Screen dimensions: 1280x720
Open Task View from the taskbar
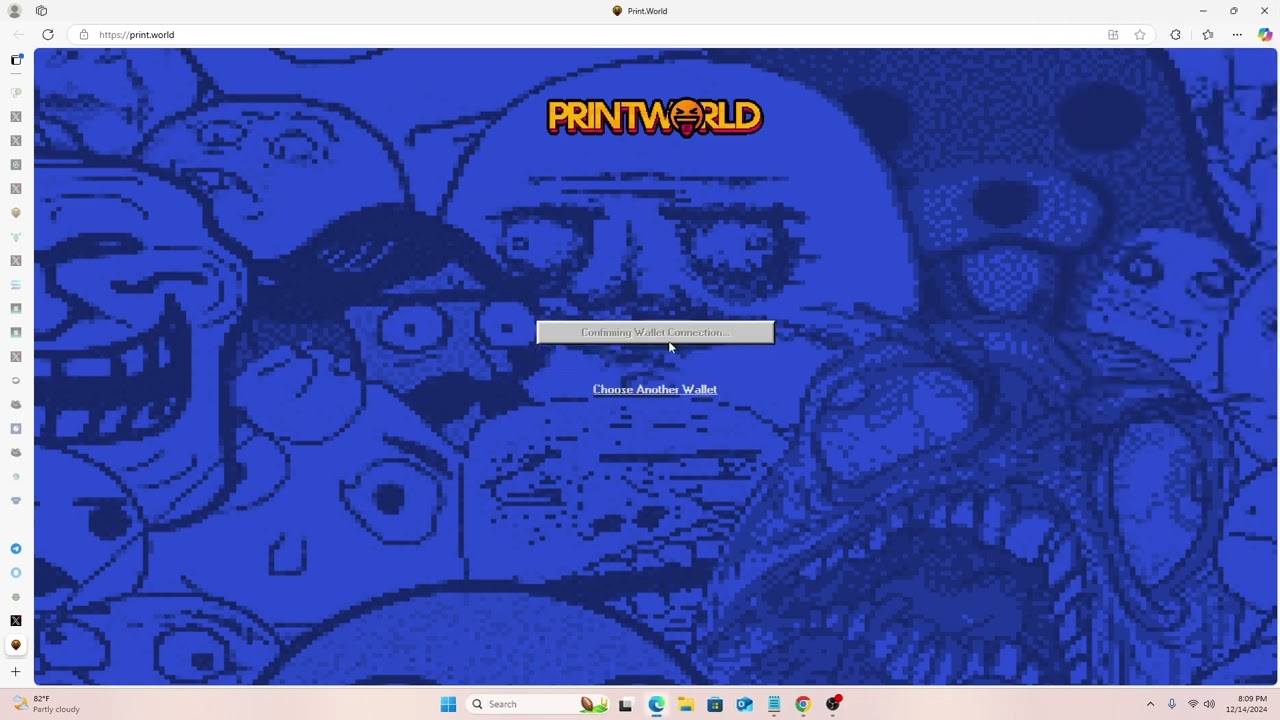625,704
